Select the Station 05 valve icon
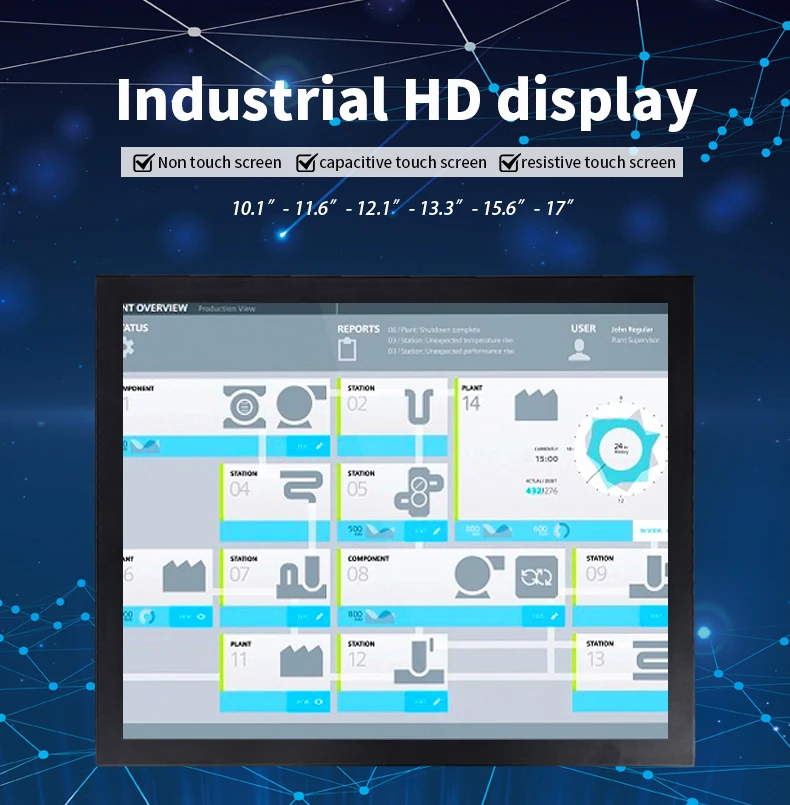Image resolution: width=790 pixels, height=805 pixels. pyautogui.click(x=418, y=492)
